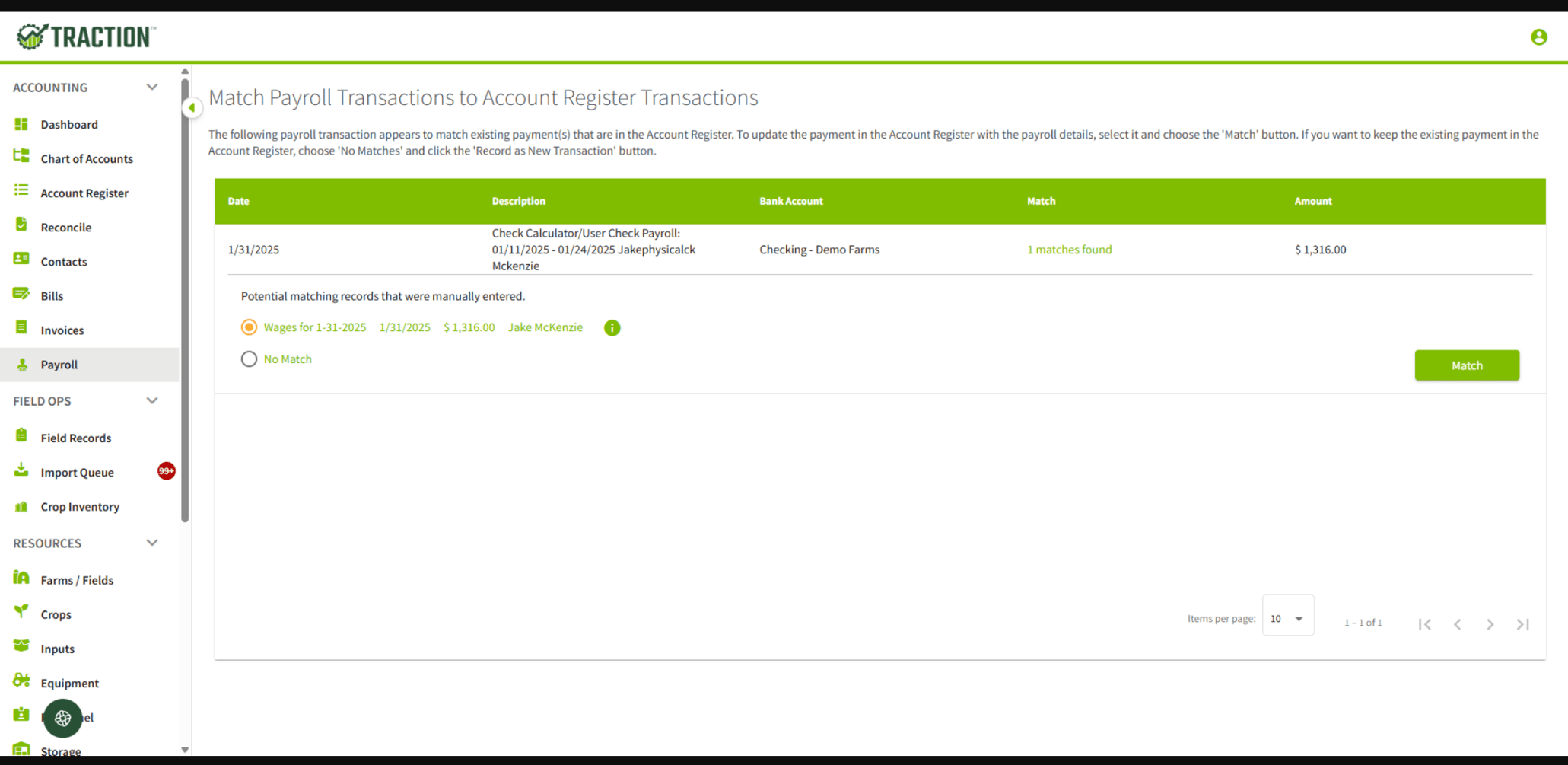Open the Dashboard from the sidebar
This screenshot has width=1568, height=765.
pos(21,124)
